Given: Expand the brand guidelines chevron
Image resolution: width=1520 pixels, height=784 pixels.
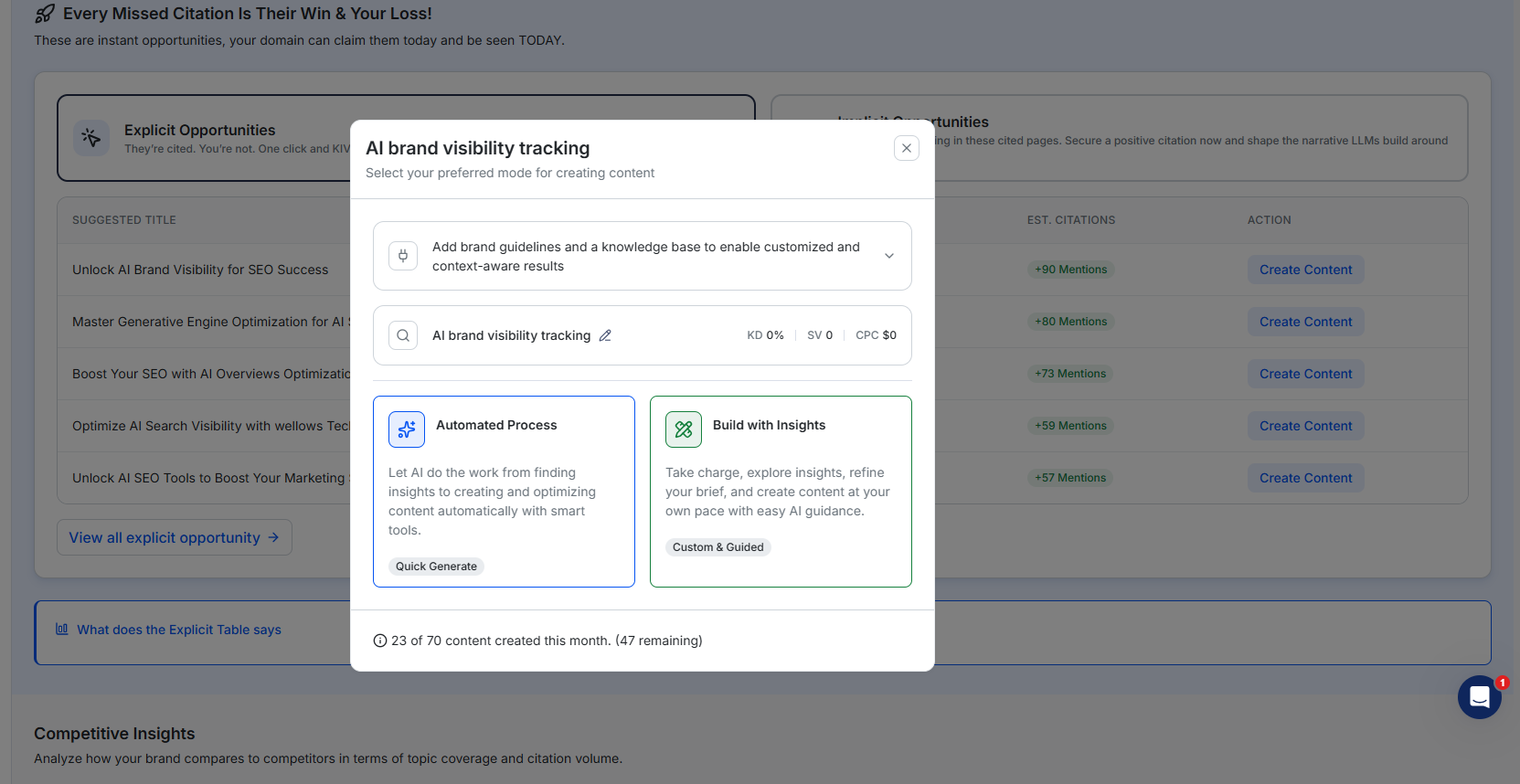Looking at the screenshot, I should [x=889, y=256].
